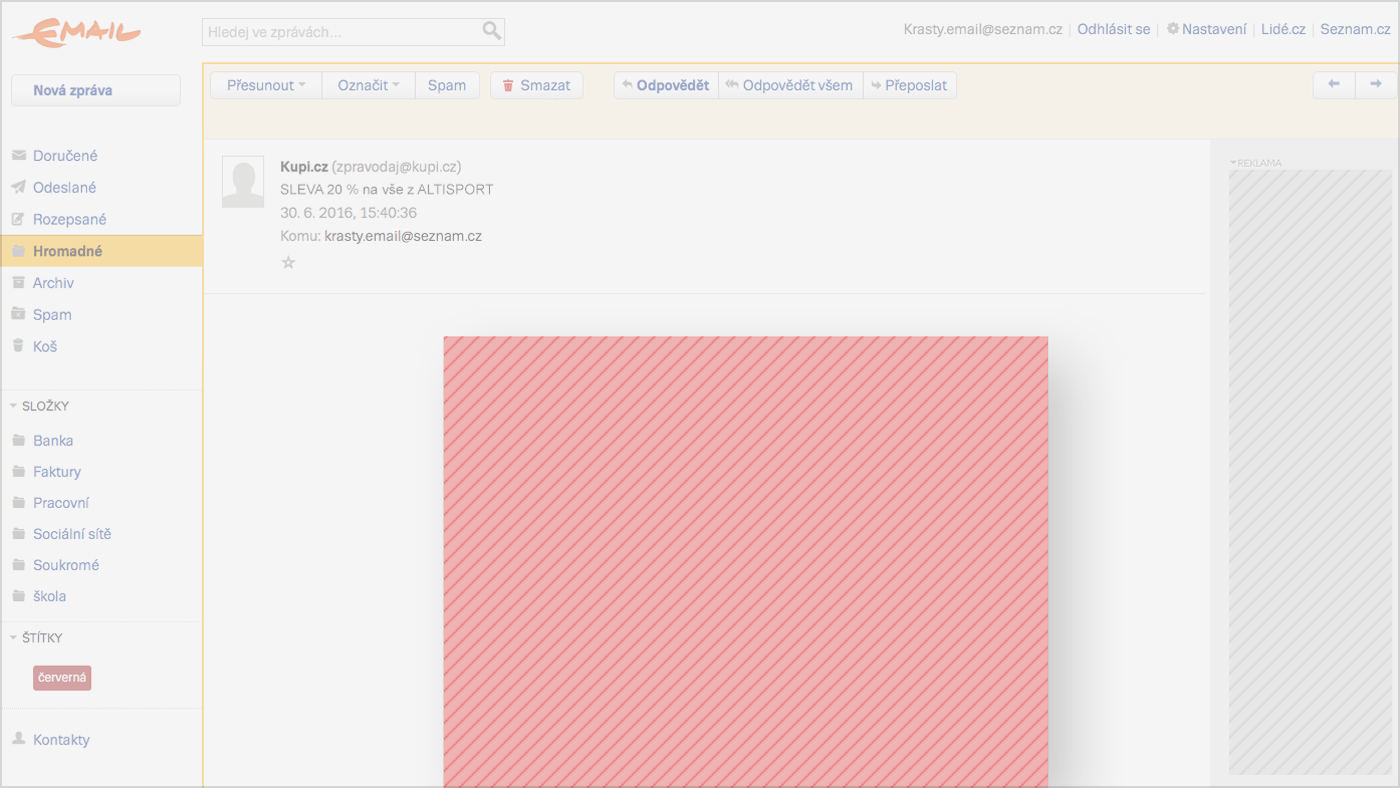Viewport: 1400px width, 788px height.
Task: Open the Rozepsané drafts folder
Action: (70, 219)
